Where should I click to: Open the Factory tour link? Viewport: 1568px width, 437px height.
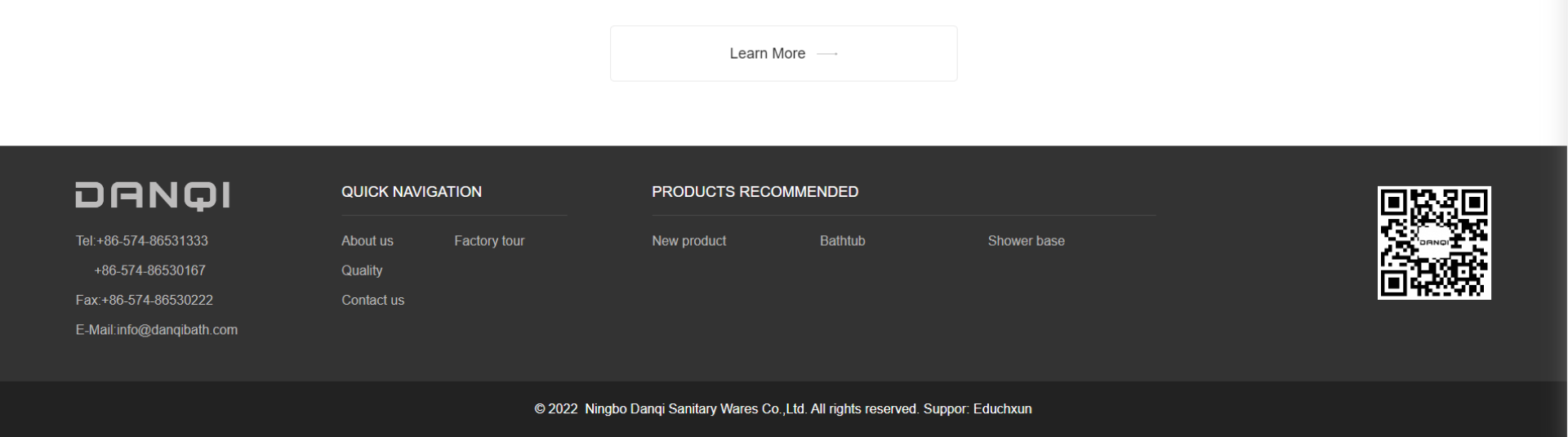pyautogui.click(x=489, y=241)
